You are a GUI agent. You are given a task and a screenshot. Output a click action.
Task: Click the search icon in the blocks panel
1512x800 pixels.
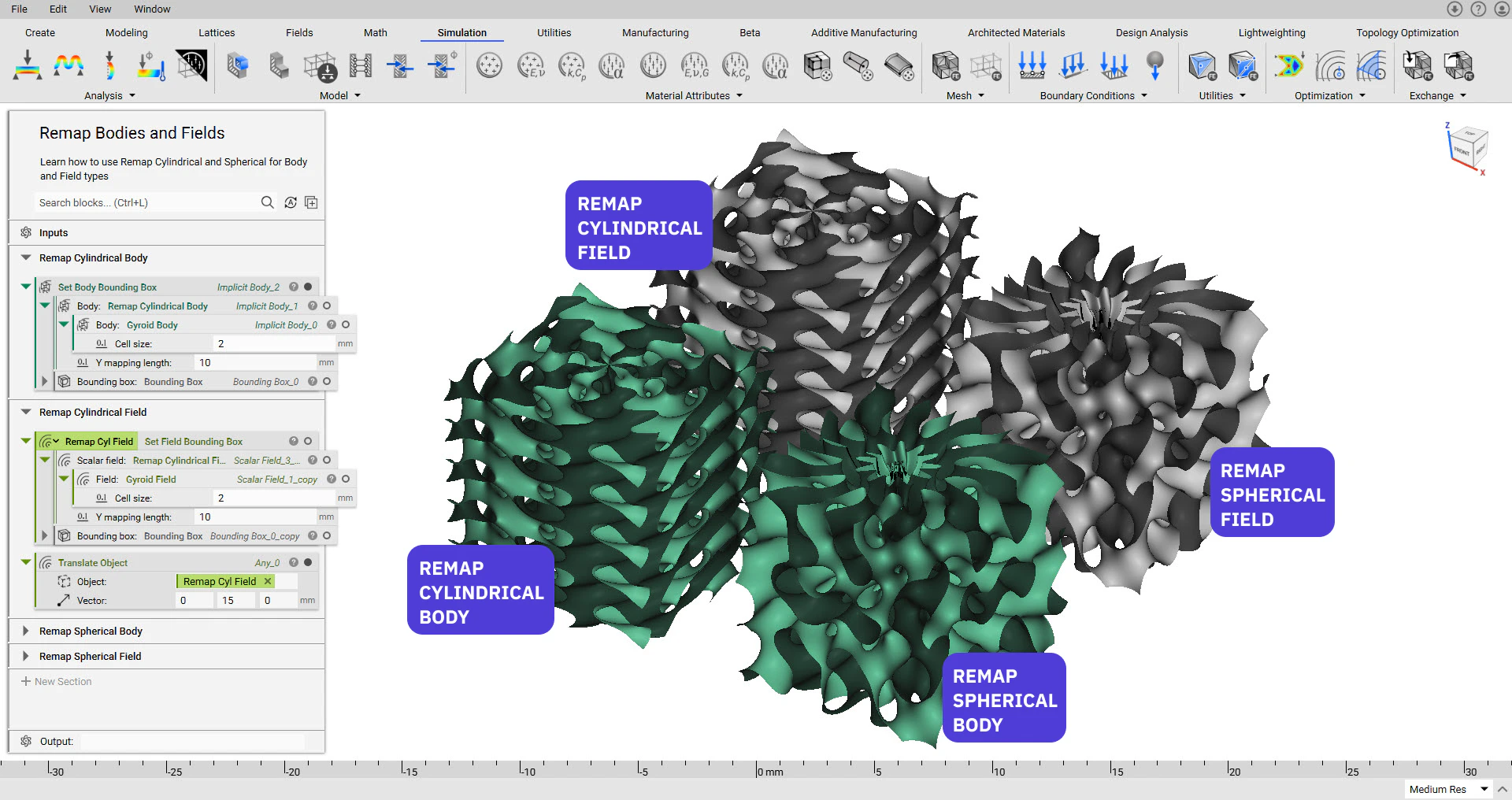tap(268, 202)
